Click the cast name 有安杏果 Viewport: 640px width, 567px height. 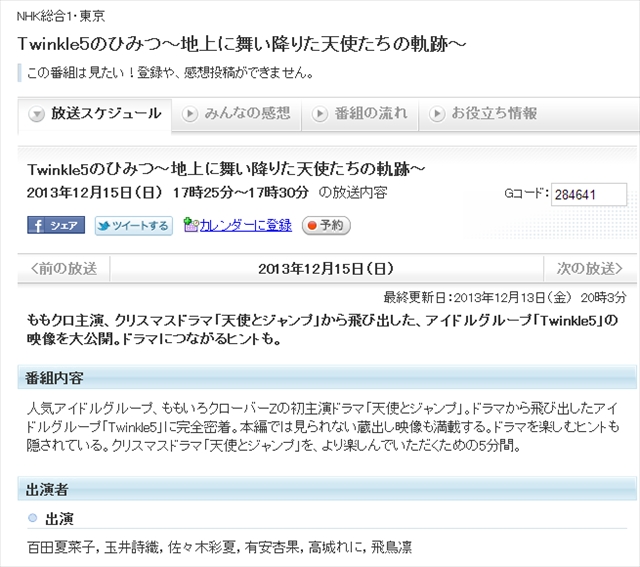point(272,547)
